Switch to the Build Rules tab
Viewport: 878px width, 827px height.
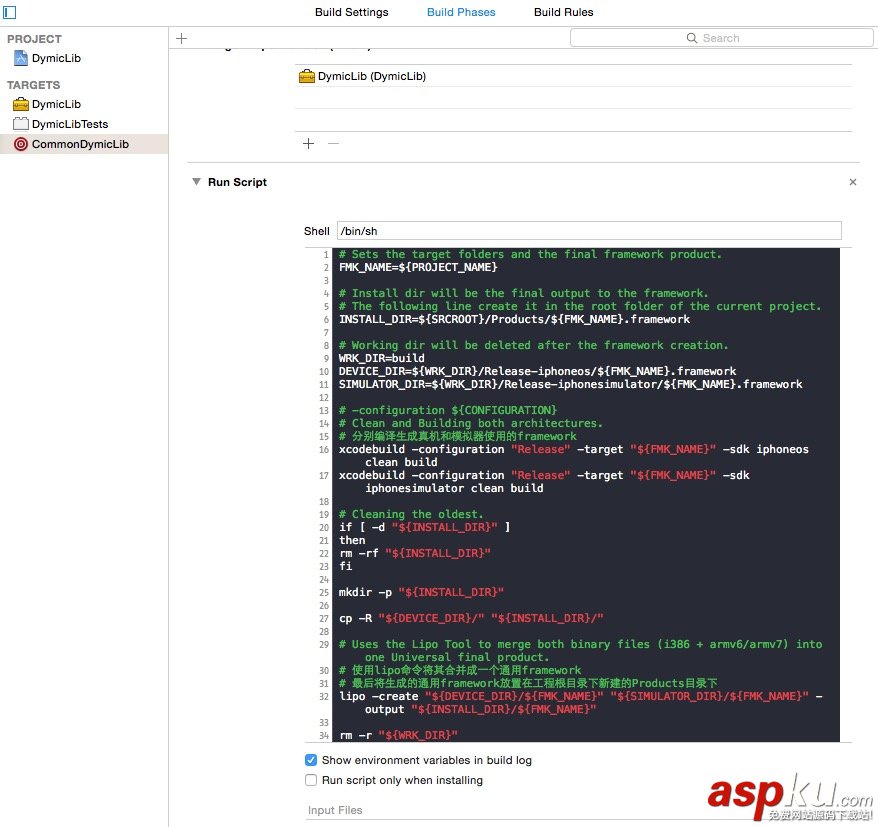(563, 12)
